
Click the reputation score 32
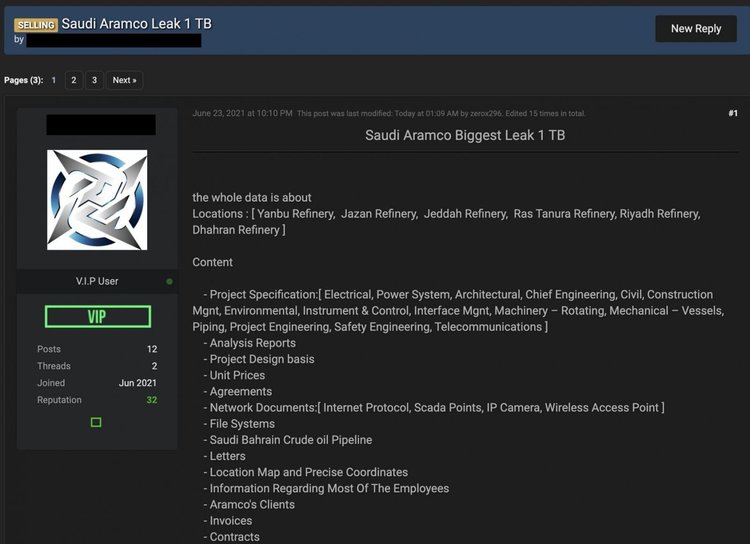coord(152,400)
